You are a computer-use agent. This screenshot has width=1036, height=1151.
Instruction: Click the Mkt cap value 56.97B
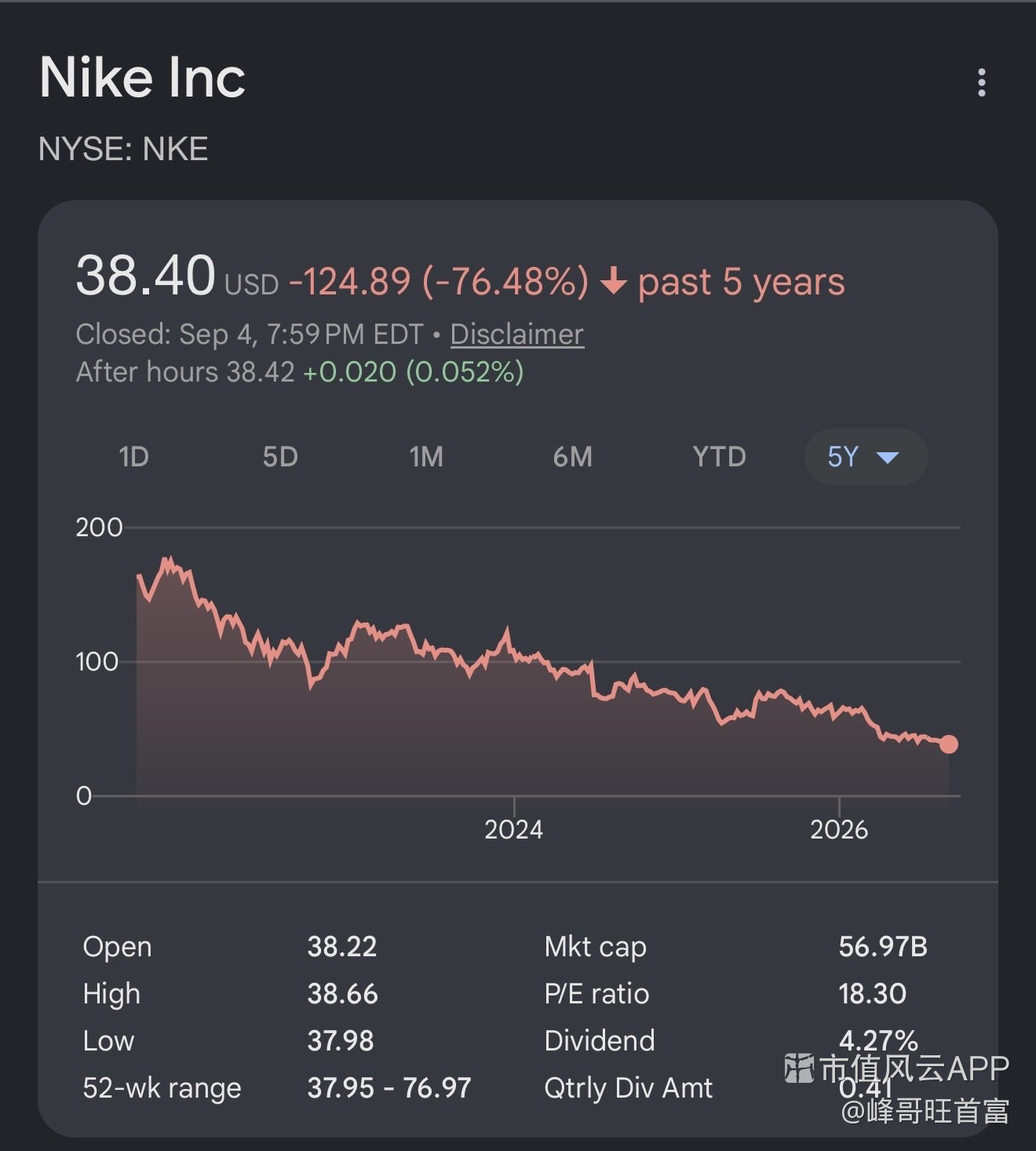pos(883,947)
